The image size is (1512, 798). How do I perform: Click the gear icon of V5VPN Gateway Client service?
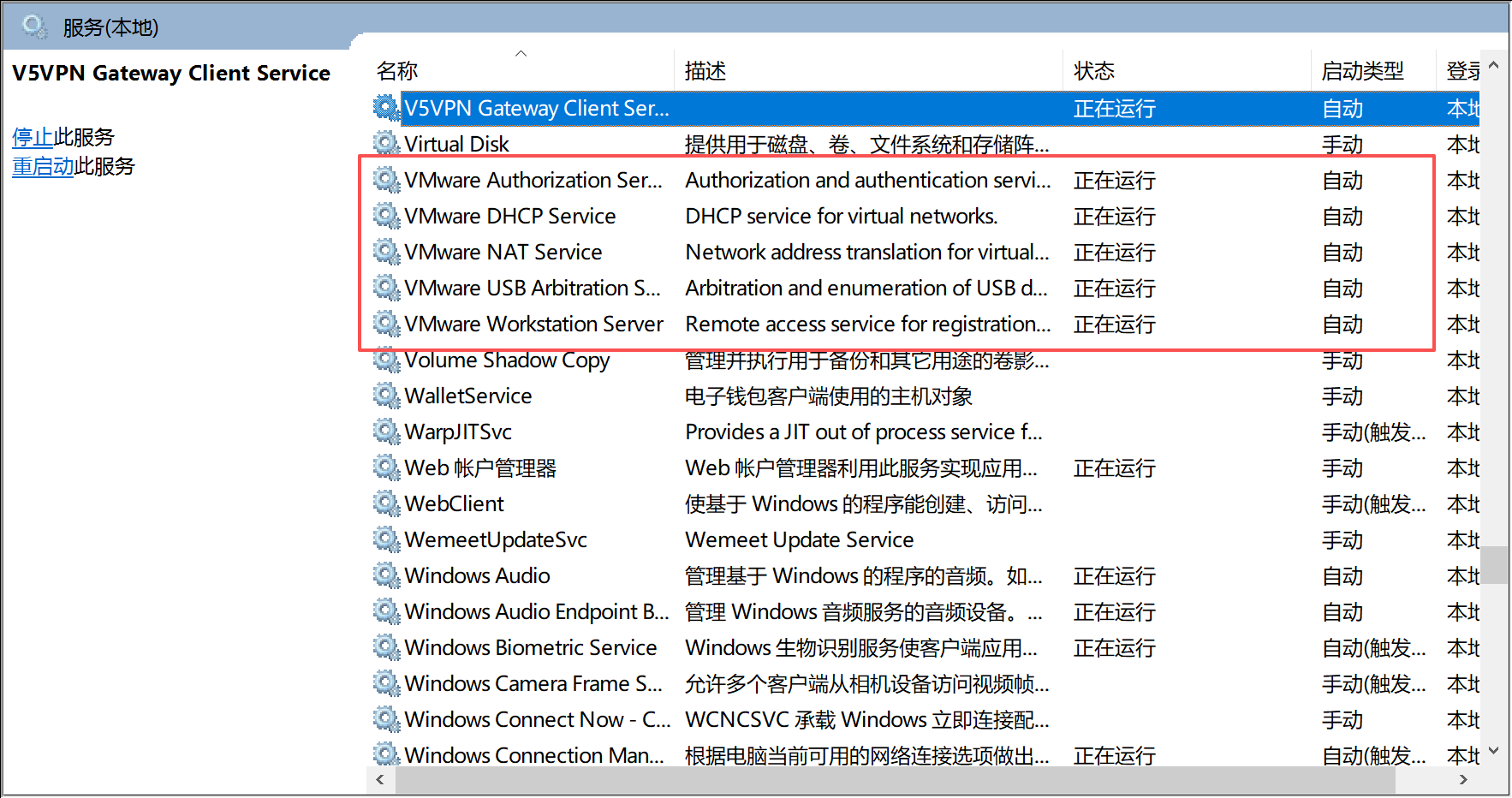386,108
